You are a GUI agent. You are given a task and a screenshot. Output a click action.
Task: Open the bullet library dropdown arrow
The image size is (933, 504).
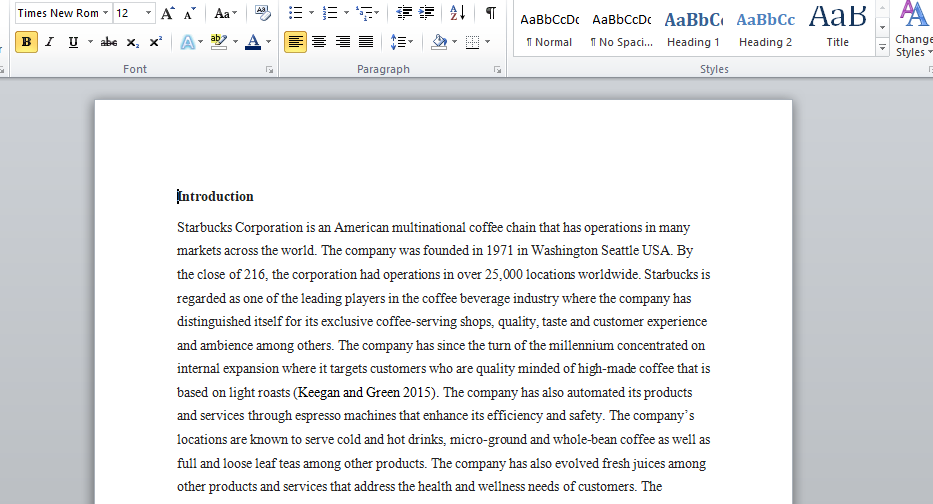pos(311,13)
